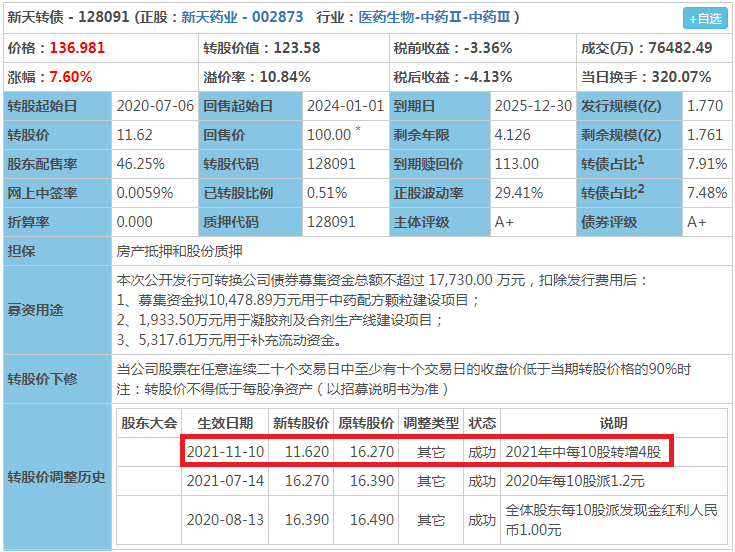Click the 调整类型 column header
Image resolution: width=735 pixels, height=552 pixels.
pyautogui.click(x=431, y=423)
